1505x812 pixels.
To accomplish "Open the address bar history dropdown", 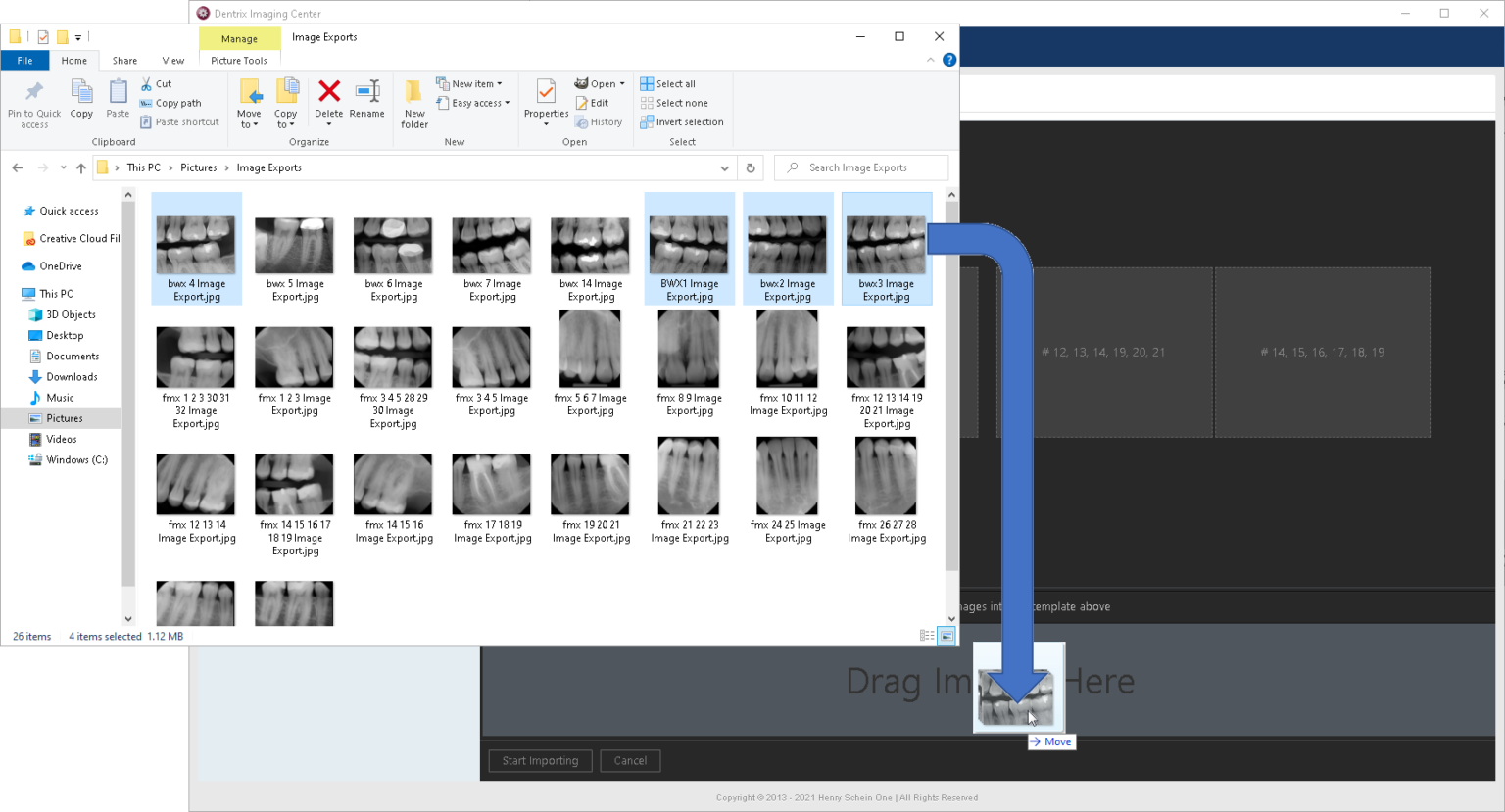I will pyautogui.click(x=724, y=167).
